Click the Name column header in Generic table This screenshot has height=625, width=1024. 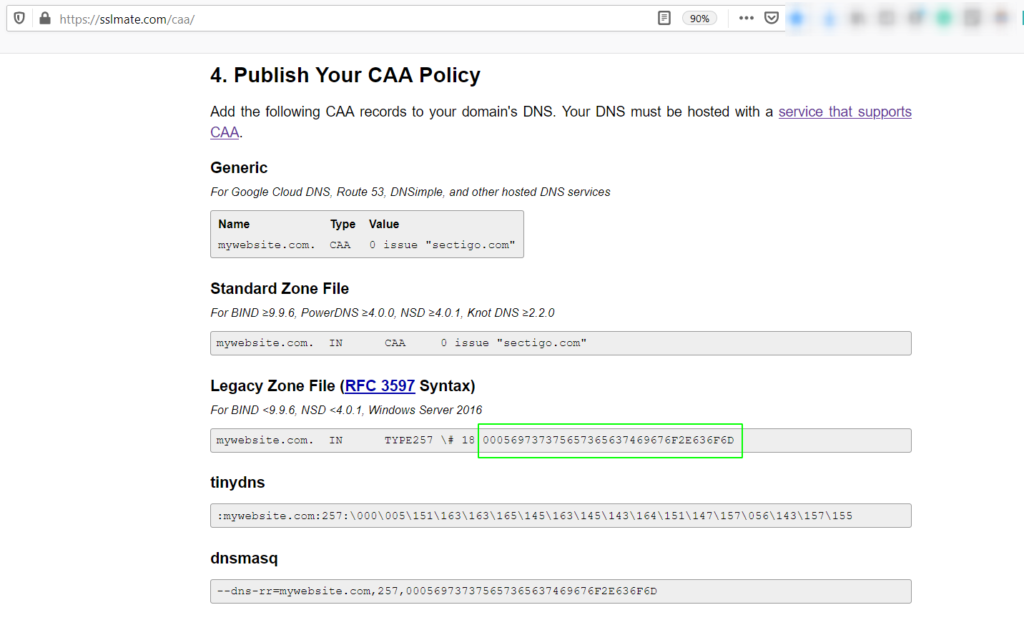233,224
